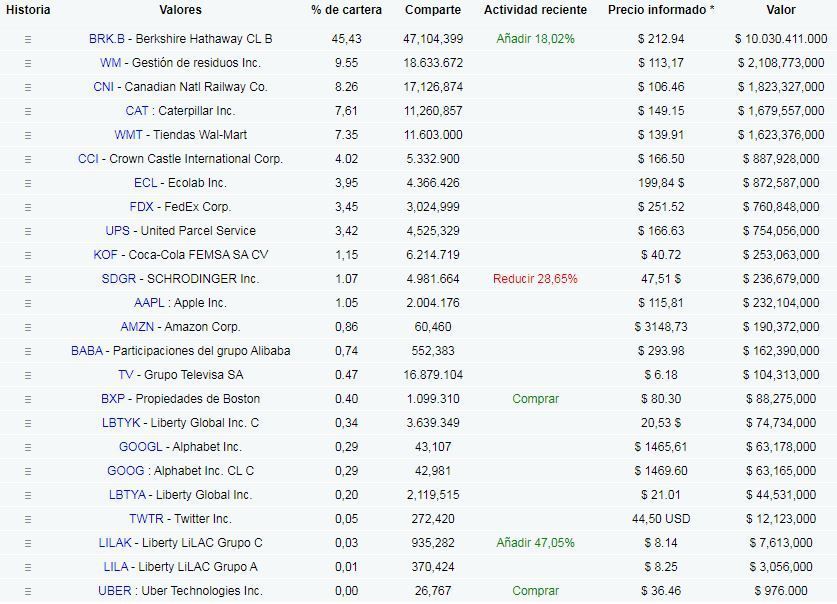Sort by Precio informado header
Image resolution: width=837 pixels, height=604 pixels.
[661, 10]
